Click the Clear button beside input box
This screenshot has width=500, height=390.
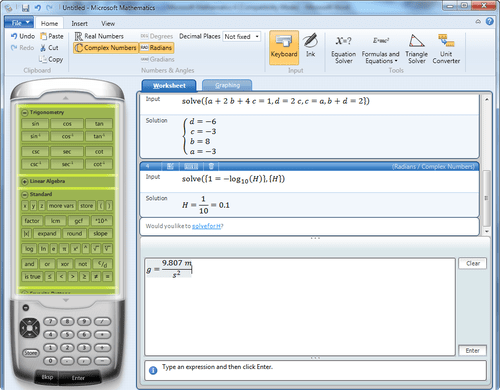[473, 263]
